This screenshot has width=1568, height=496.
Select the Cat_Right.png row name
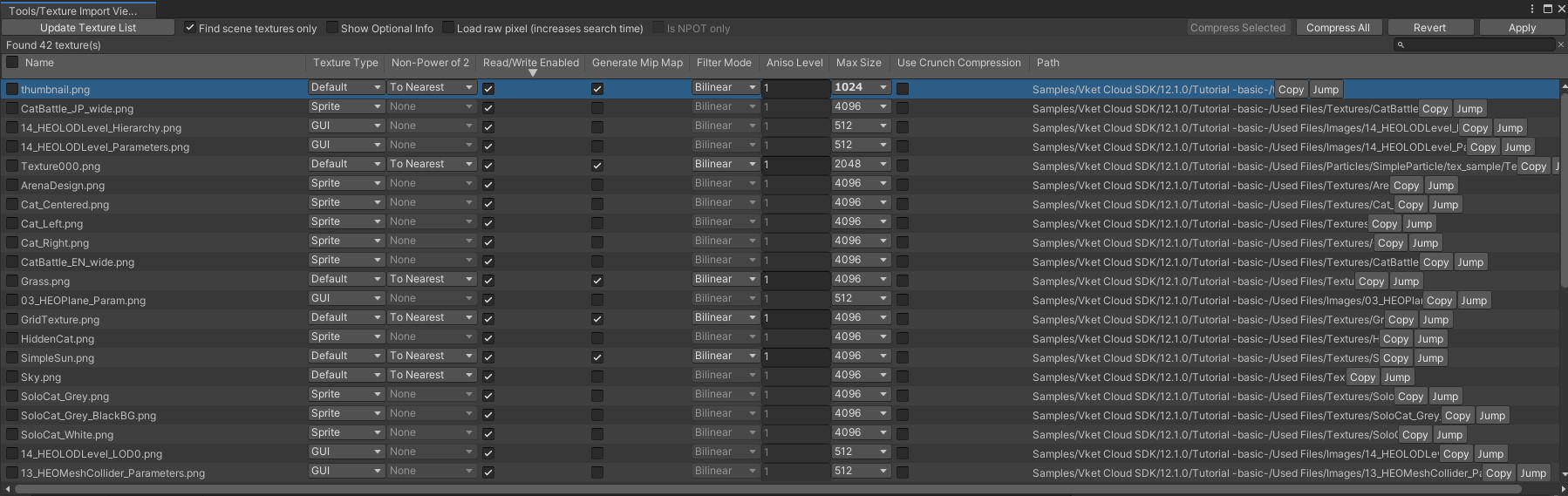click(55, 243)
